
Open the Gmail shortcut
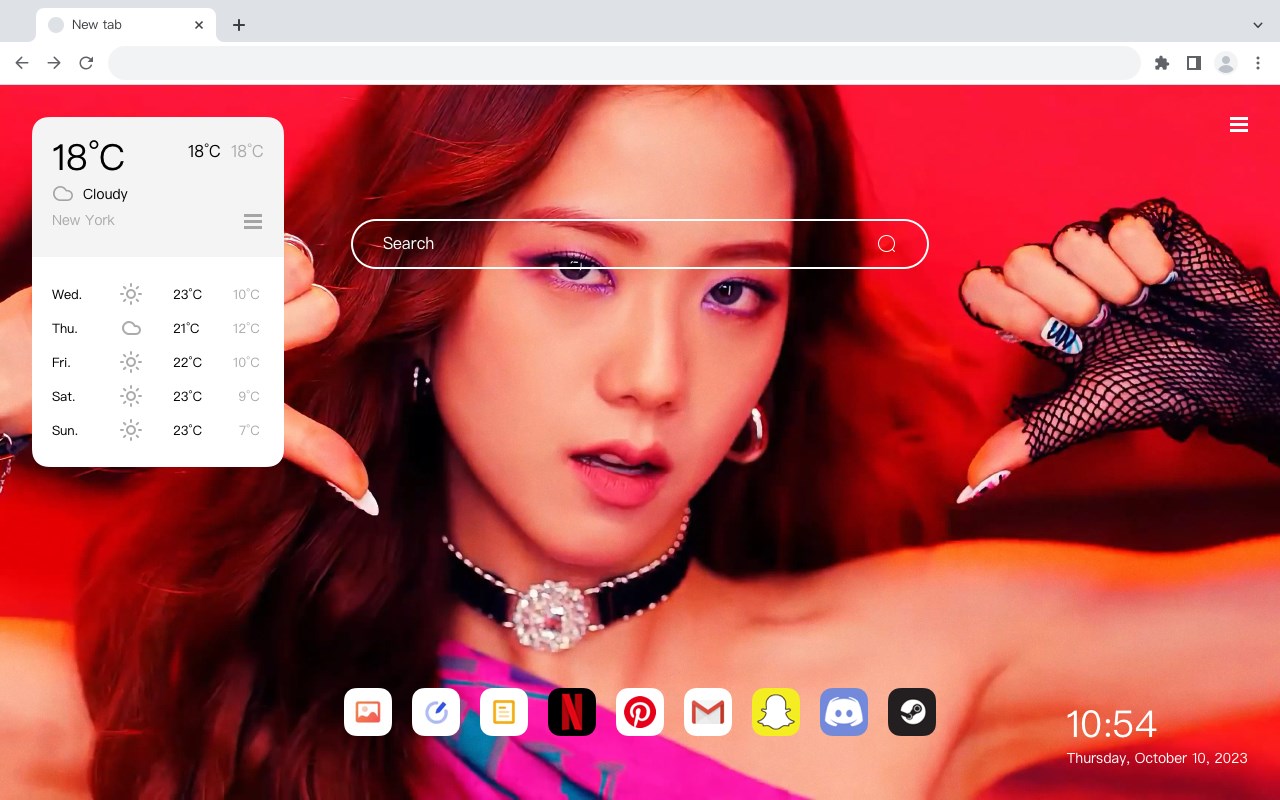(708, 712)
